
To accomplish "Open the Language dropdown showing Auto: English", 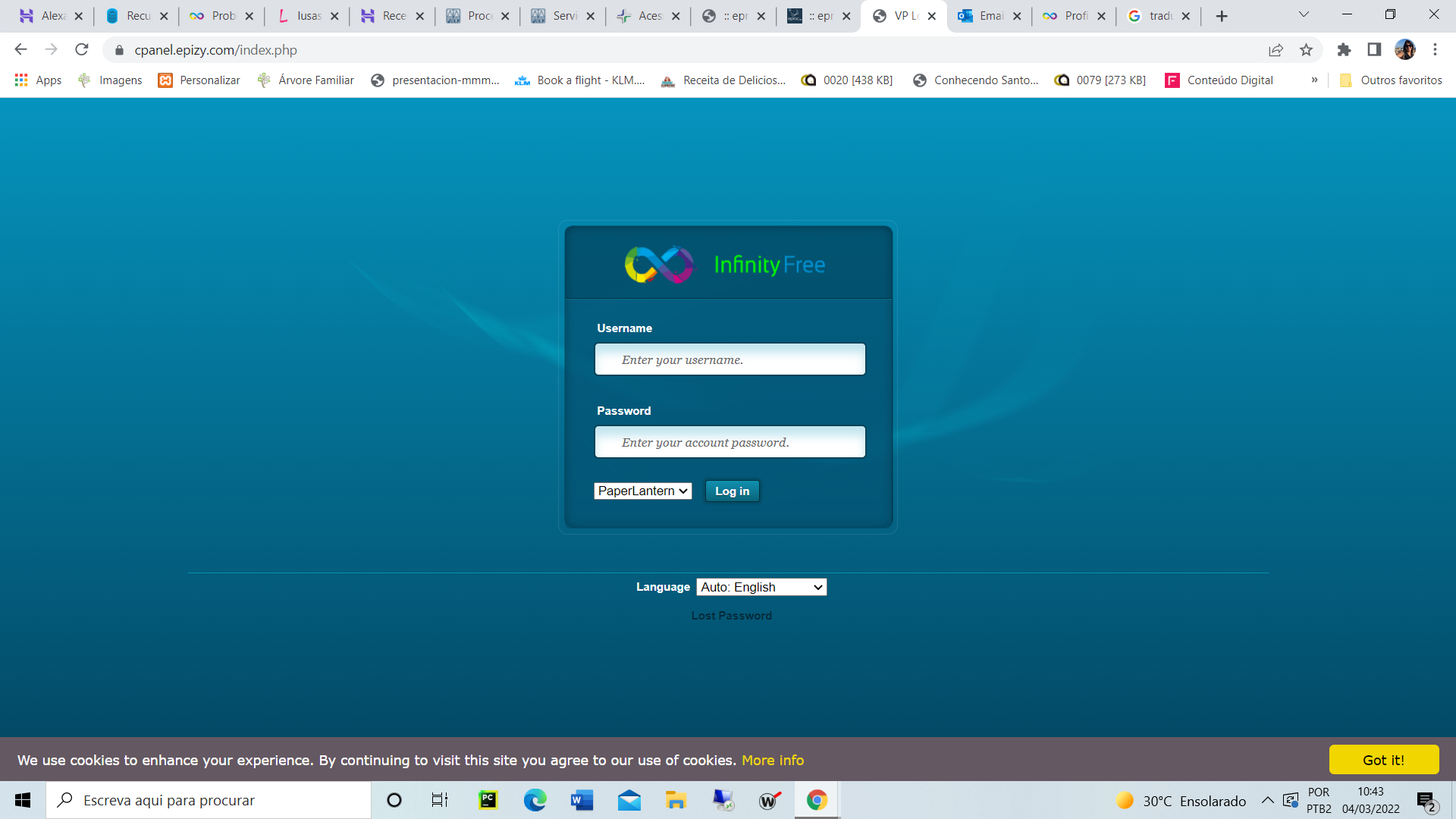I will click(761, 586).
